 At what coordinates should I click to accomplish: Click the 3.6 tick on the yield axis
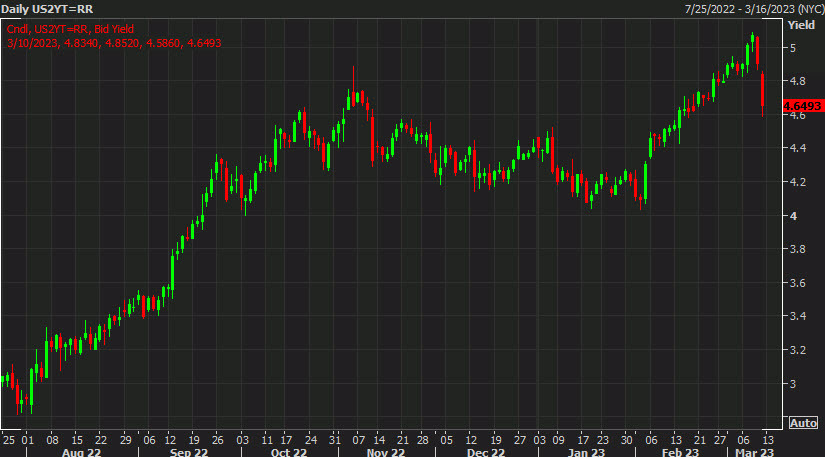tap(798, 283)
